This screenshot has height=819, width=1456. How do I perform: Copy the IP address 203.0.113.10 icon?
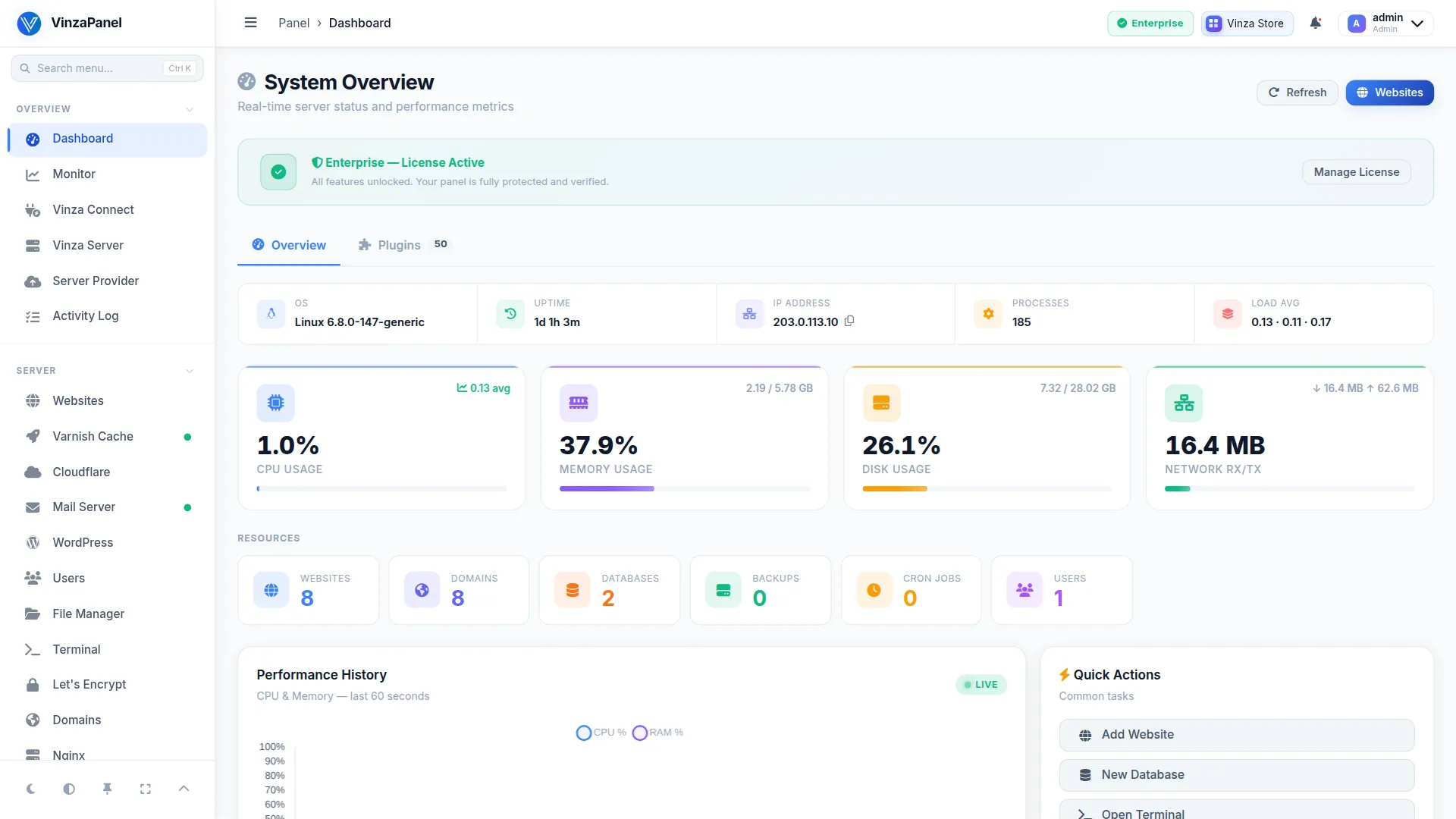[x=849, y=321]
